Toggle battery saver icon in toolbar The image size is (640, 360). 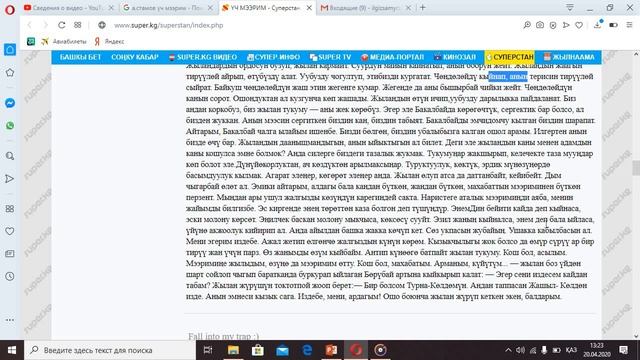613,25
